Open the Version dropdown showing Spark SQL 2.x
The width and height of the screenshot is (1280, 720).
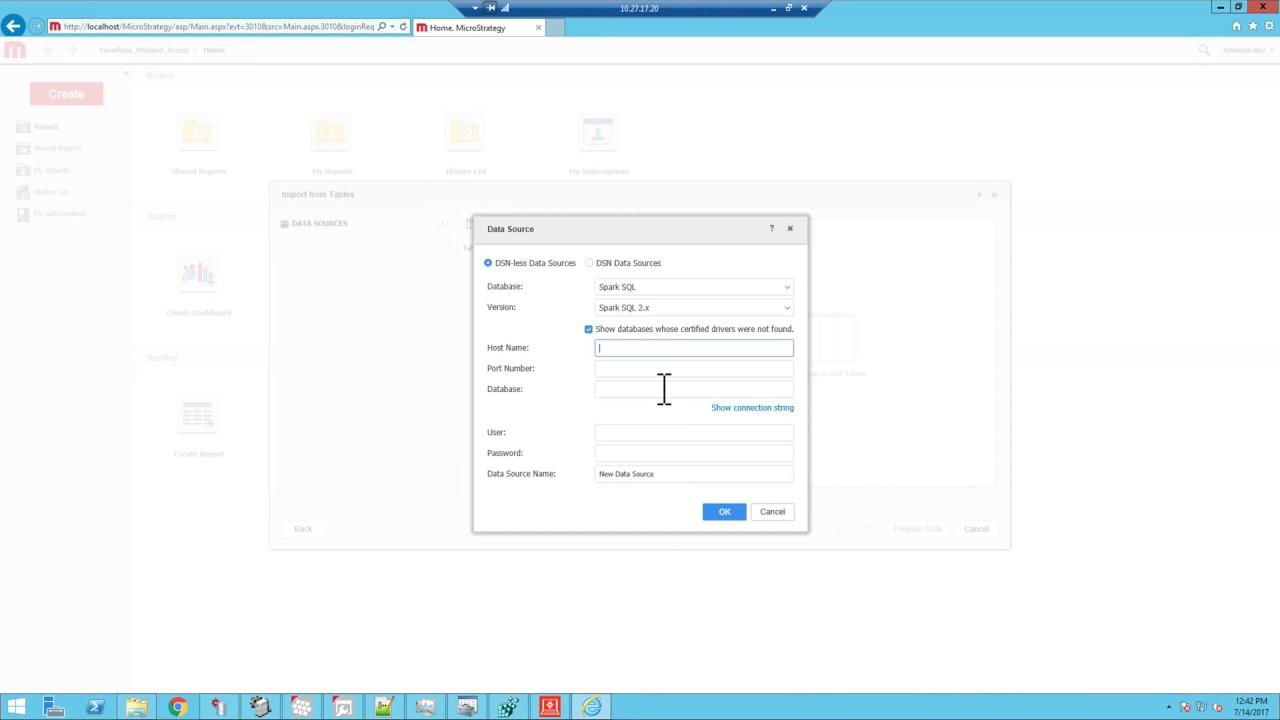[694, 308]
